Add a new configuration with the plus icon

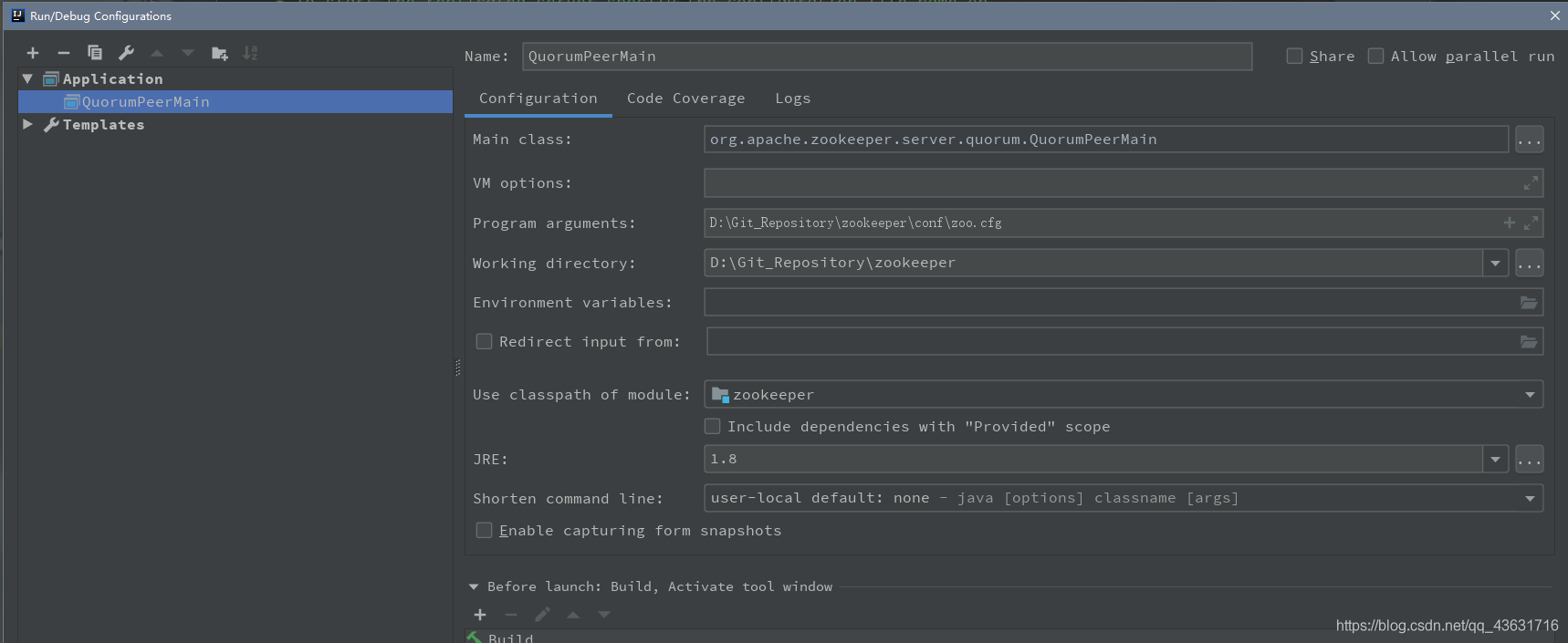pyautogui.click(x=33, y=53)
